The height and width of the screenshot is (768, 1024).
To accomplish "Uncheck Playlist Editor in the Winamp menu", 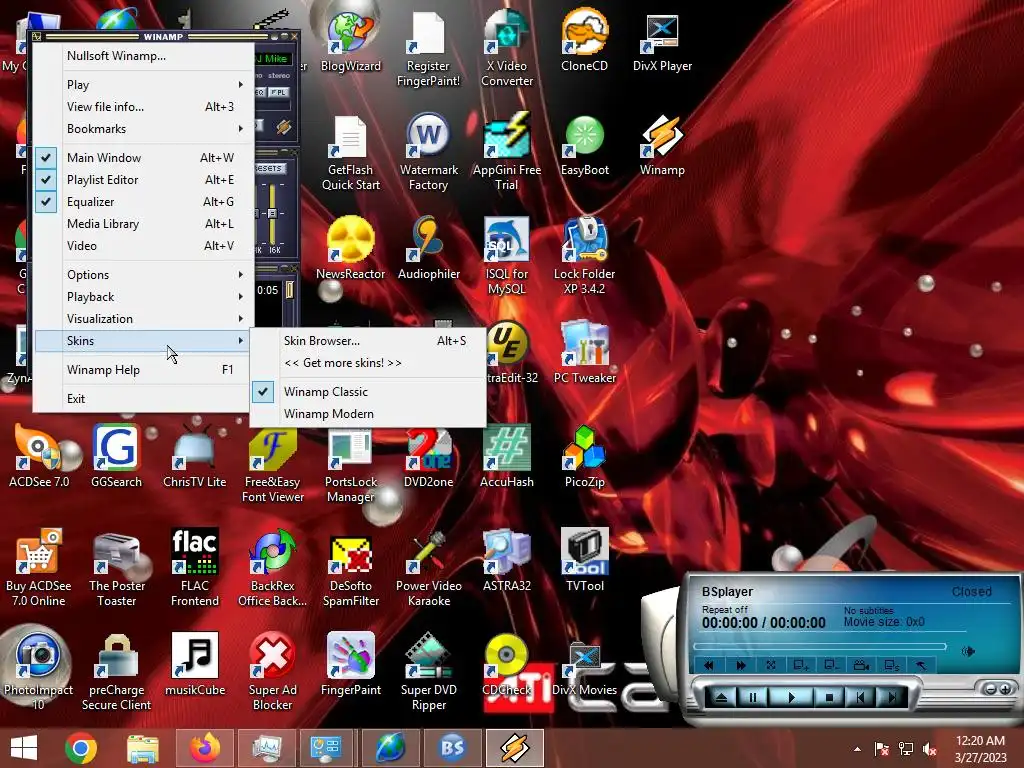I will (141, 180).
